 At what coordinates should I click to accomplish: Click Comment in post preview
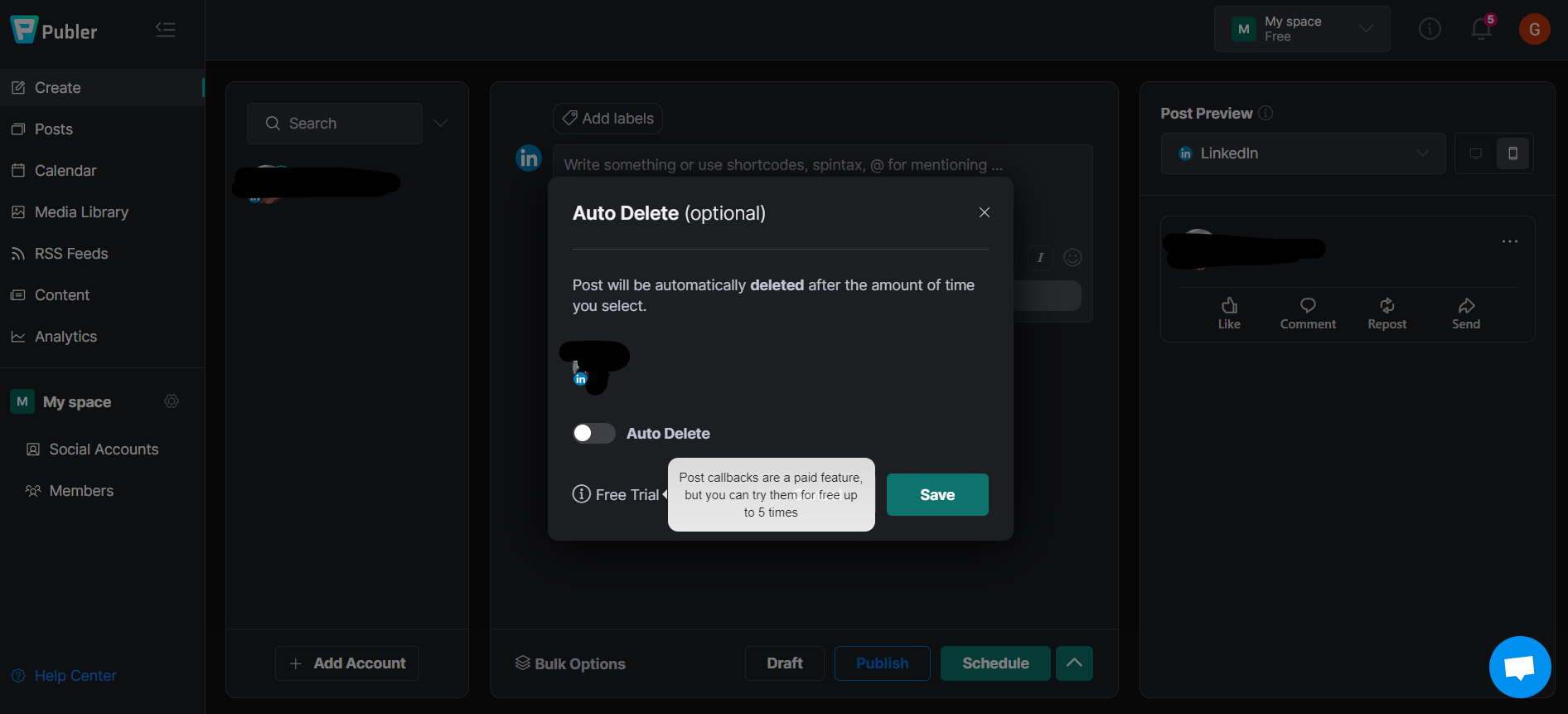[1308, 313]
